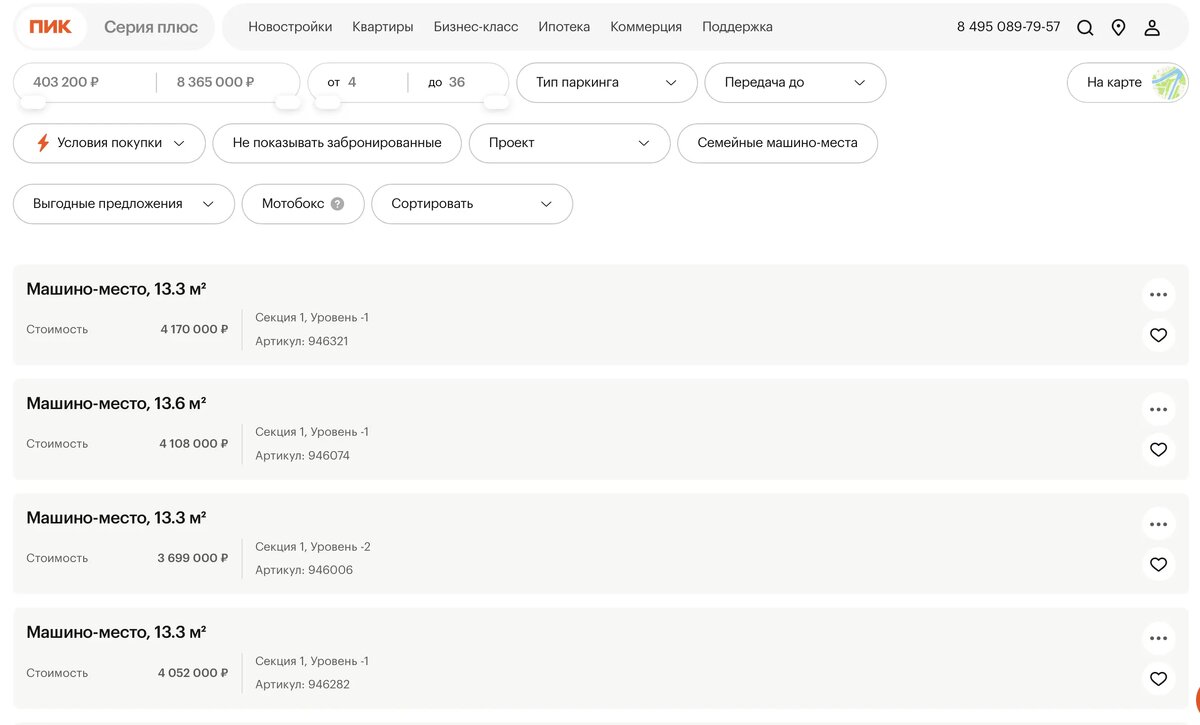Expand the Передача до dropdown
The height and width of the screenshot is (725, 1200).
795,83
